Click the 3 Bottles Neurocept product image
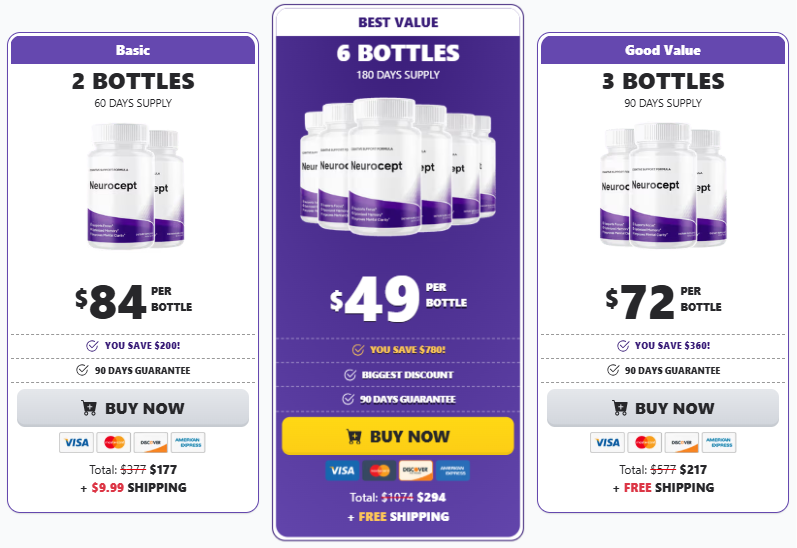Screen dimensions: 797x548 point(663,185)
